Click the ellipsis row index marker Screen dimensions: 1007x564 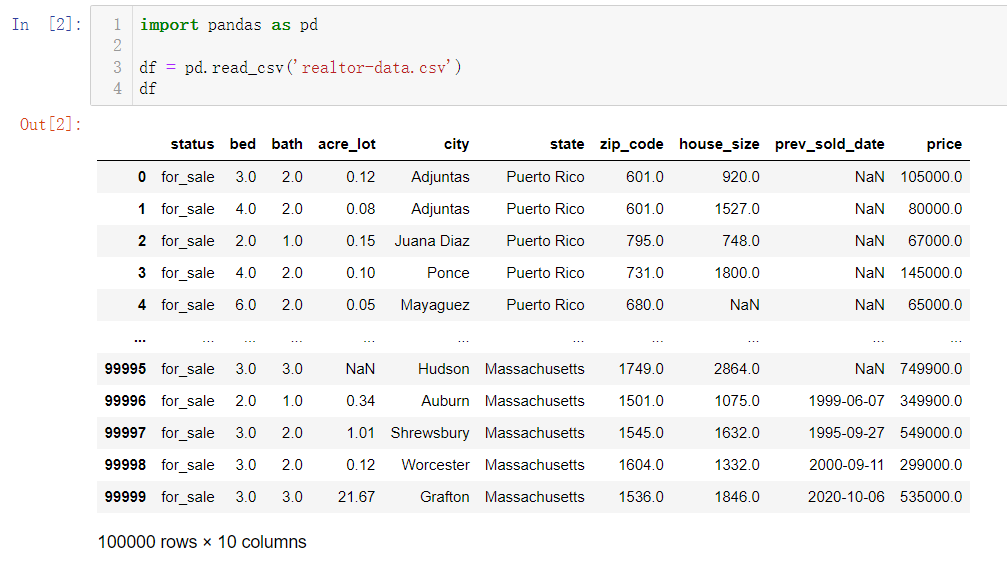pos(140,339)
